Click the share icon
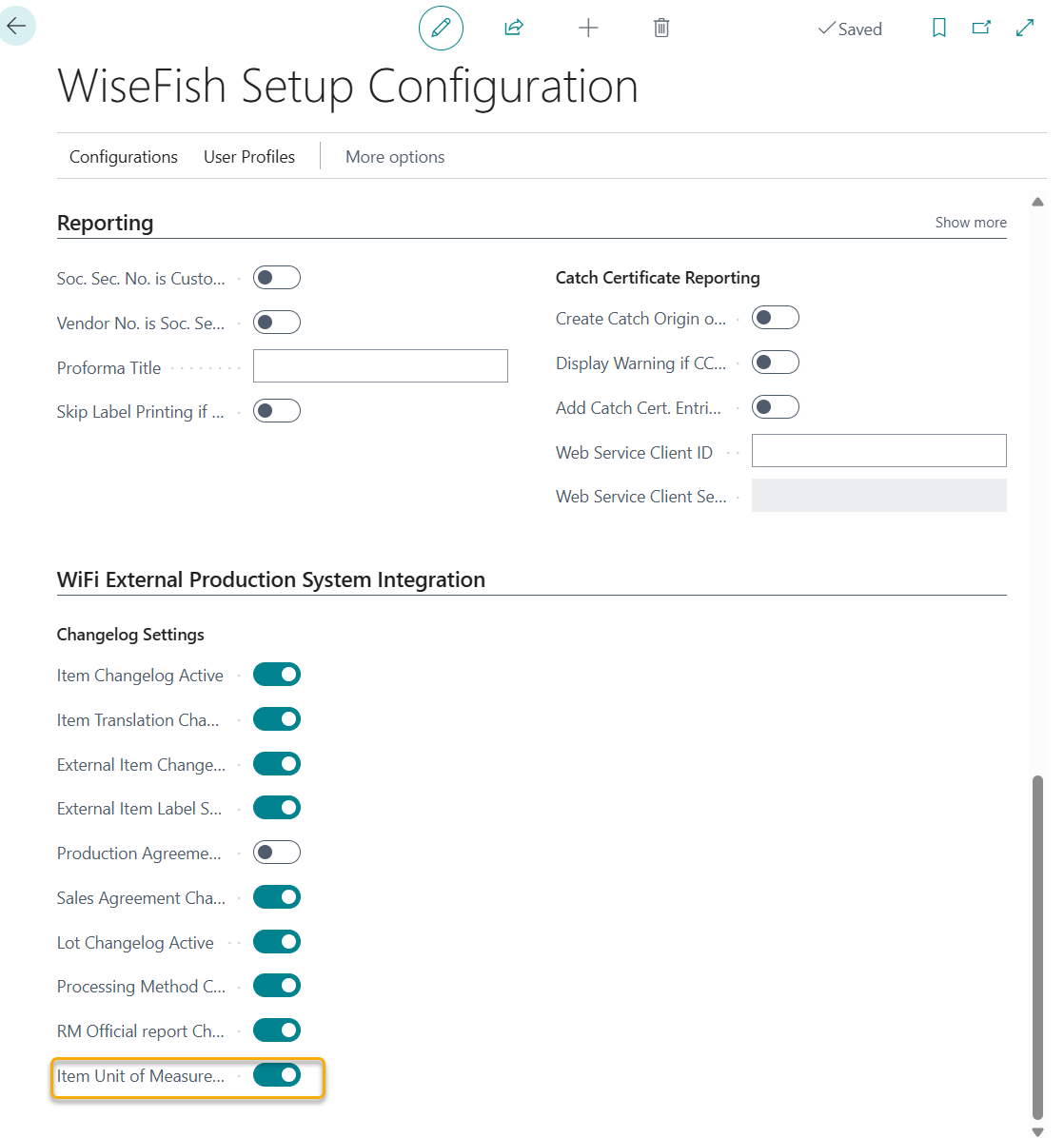The image size is (1064, 1138). [x=514, y=28]
